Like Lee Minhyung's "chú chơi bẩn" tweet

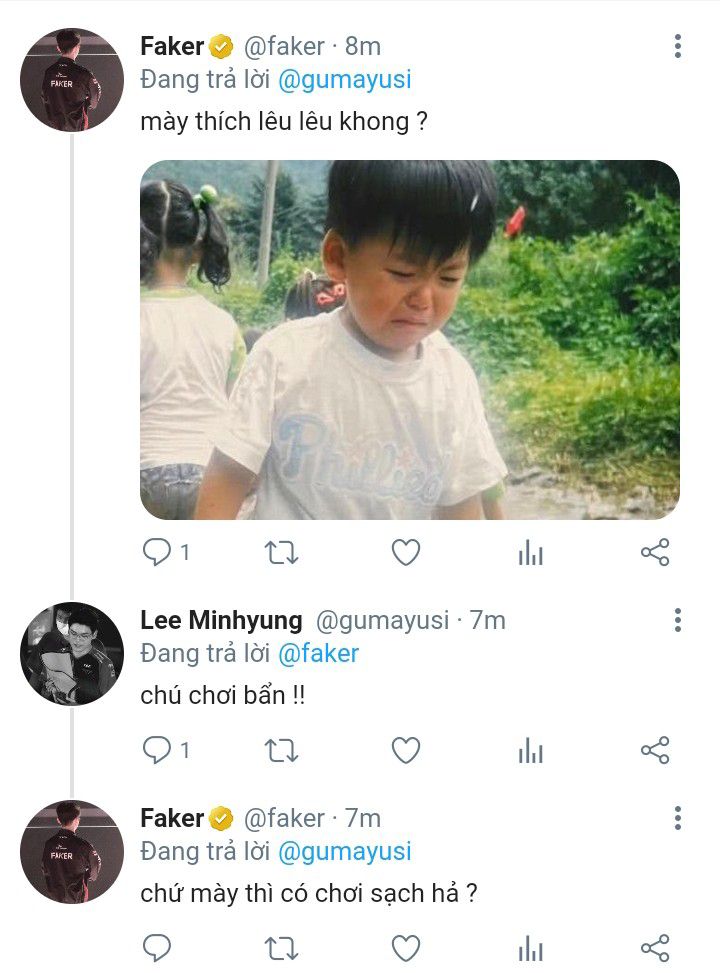pos(405,749)
